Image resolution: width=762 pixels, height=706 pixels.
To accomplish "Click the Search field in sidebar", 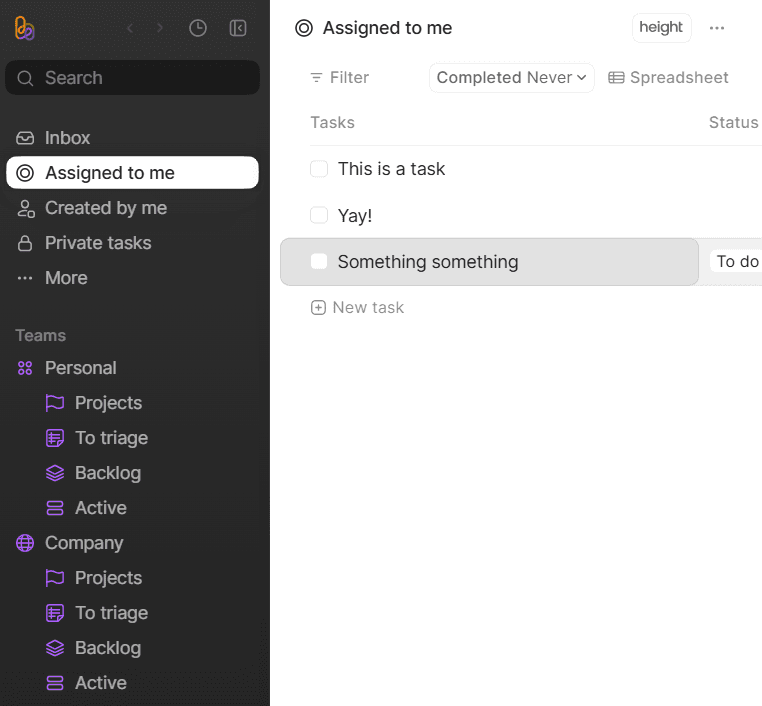I will [132, 78].
